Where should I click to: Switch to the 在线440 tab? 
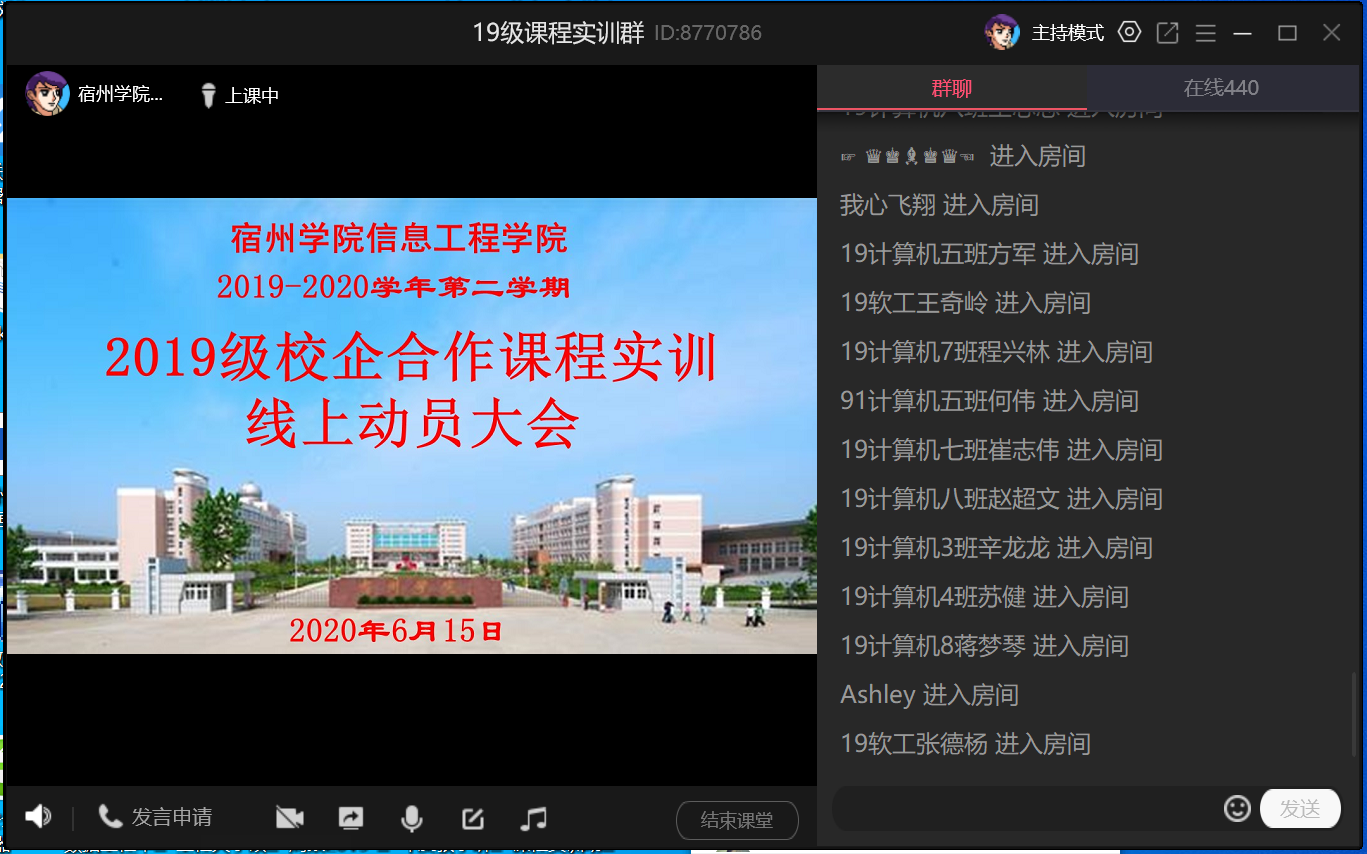click(1221, 88)
